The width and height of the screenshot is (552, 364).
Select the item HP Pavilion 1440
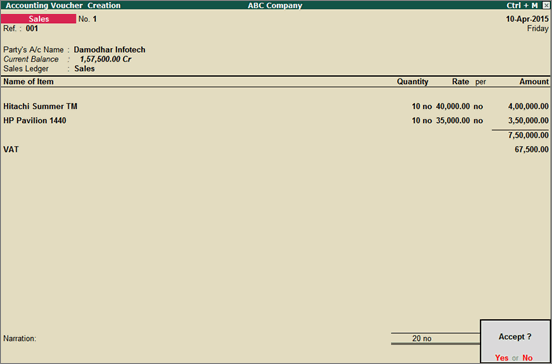click(x=35, y=121)
